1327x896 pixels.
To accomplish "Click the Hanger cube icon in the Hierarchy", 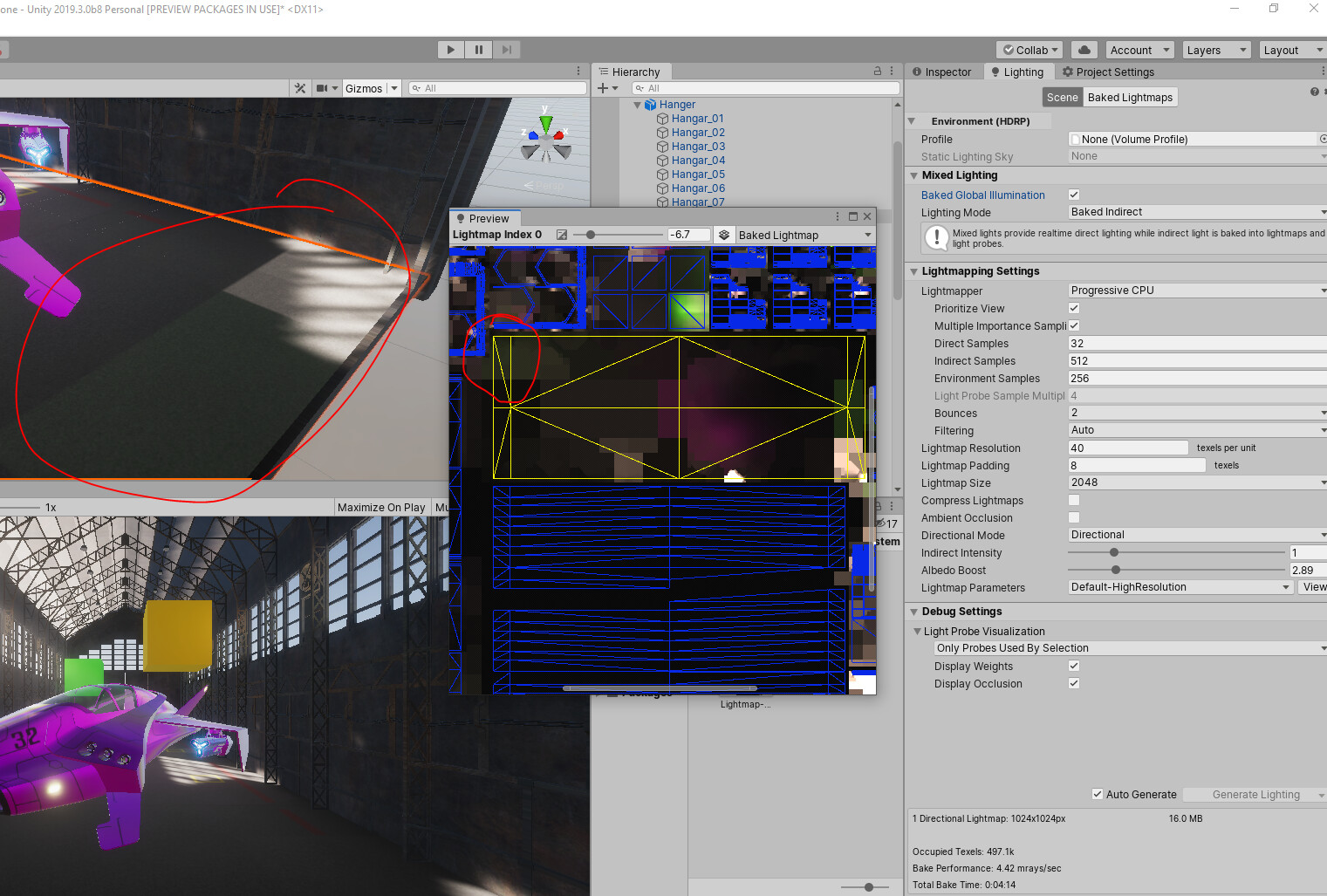I will [x=651, y=104].
